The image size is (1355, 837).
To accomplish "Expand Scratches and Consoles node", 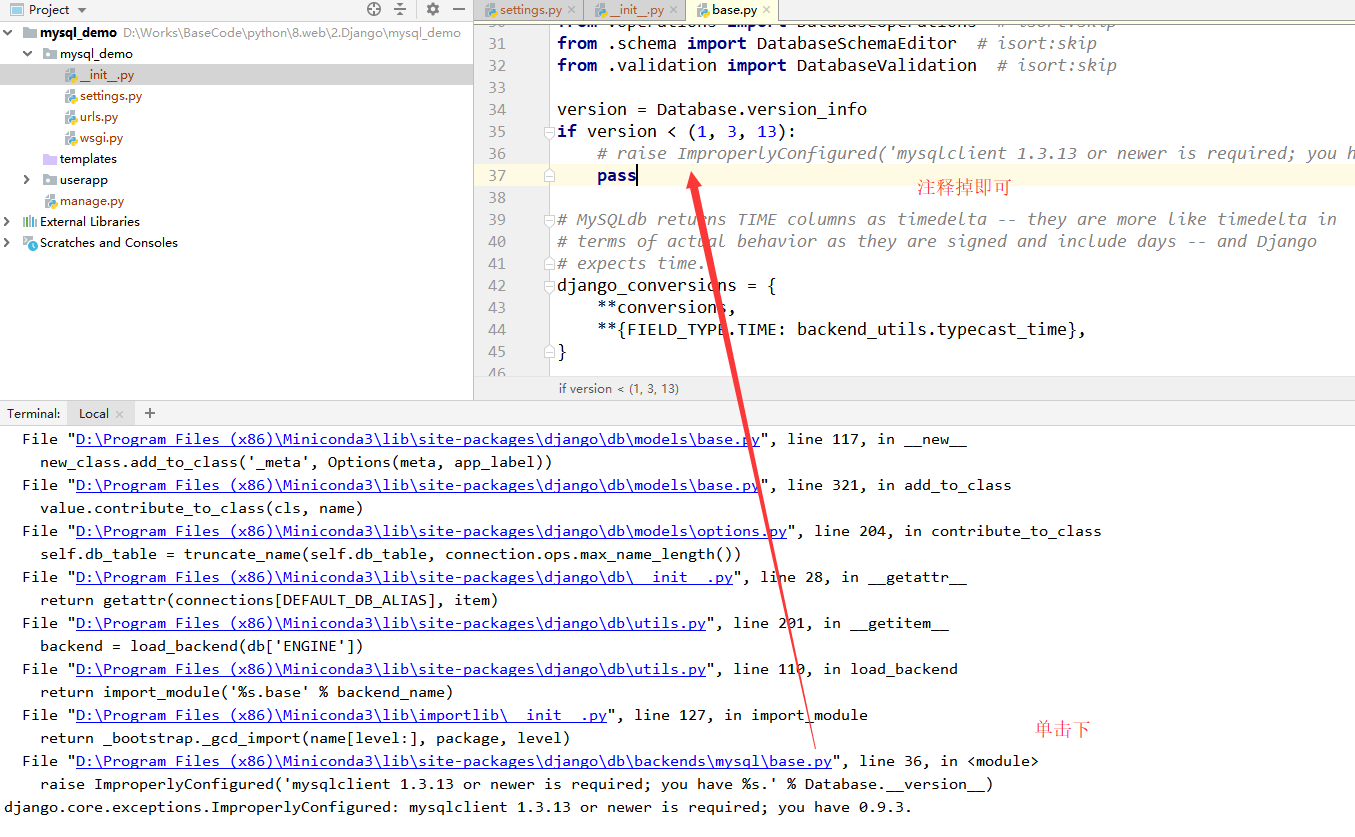I will tap(9, 243).
